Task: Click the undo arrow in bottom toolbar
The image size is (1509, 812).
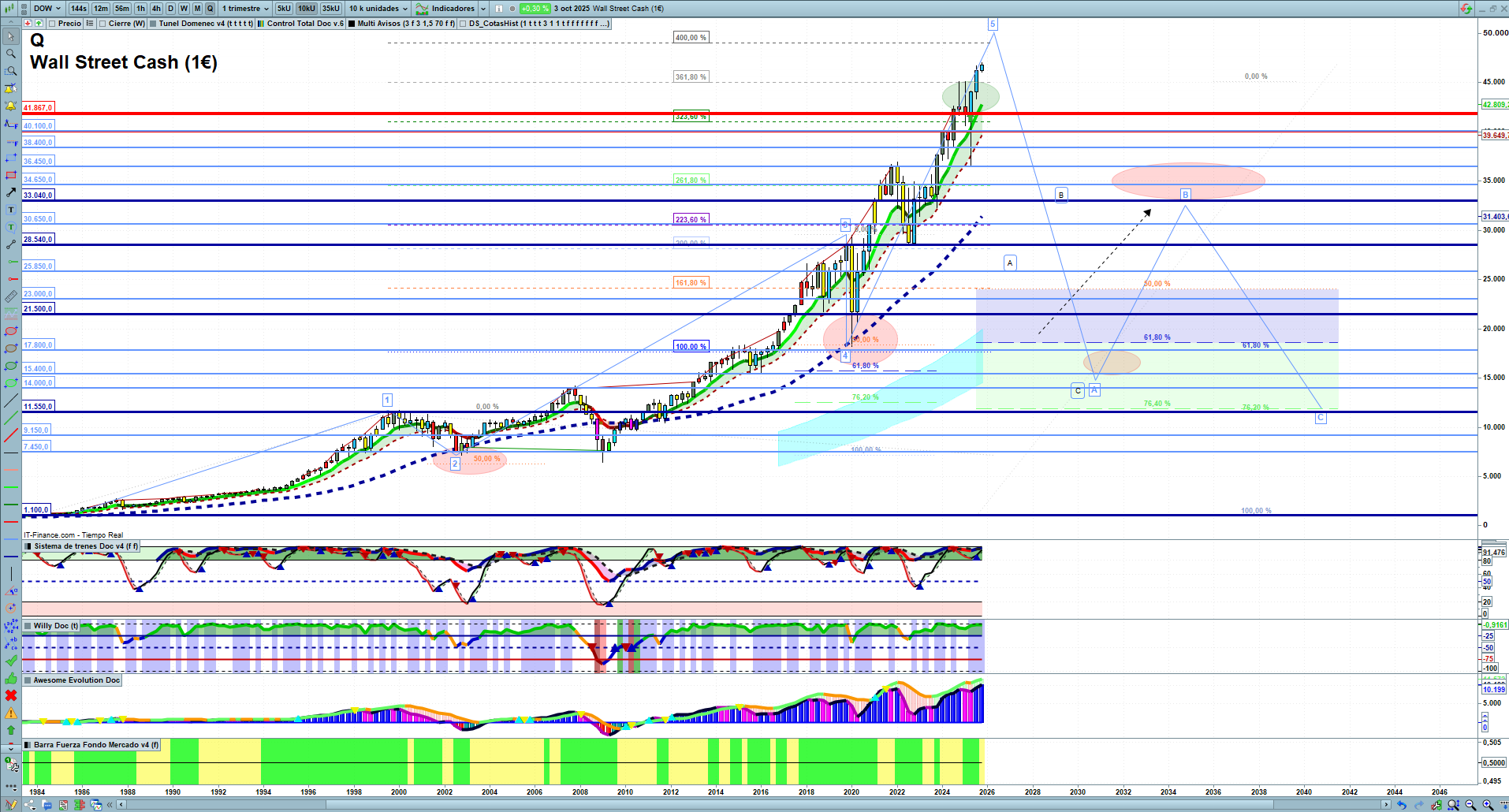Action: coord(1401,805)
